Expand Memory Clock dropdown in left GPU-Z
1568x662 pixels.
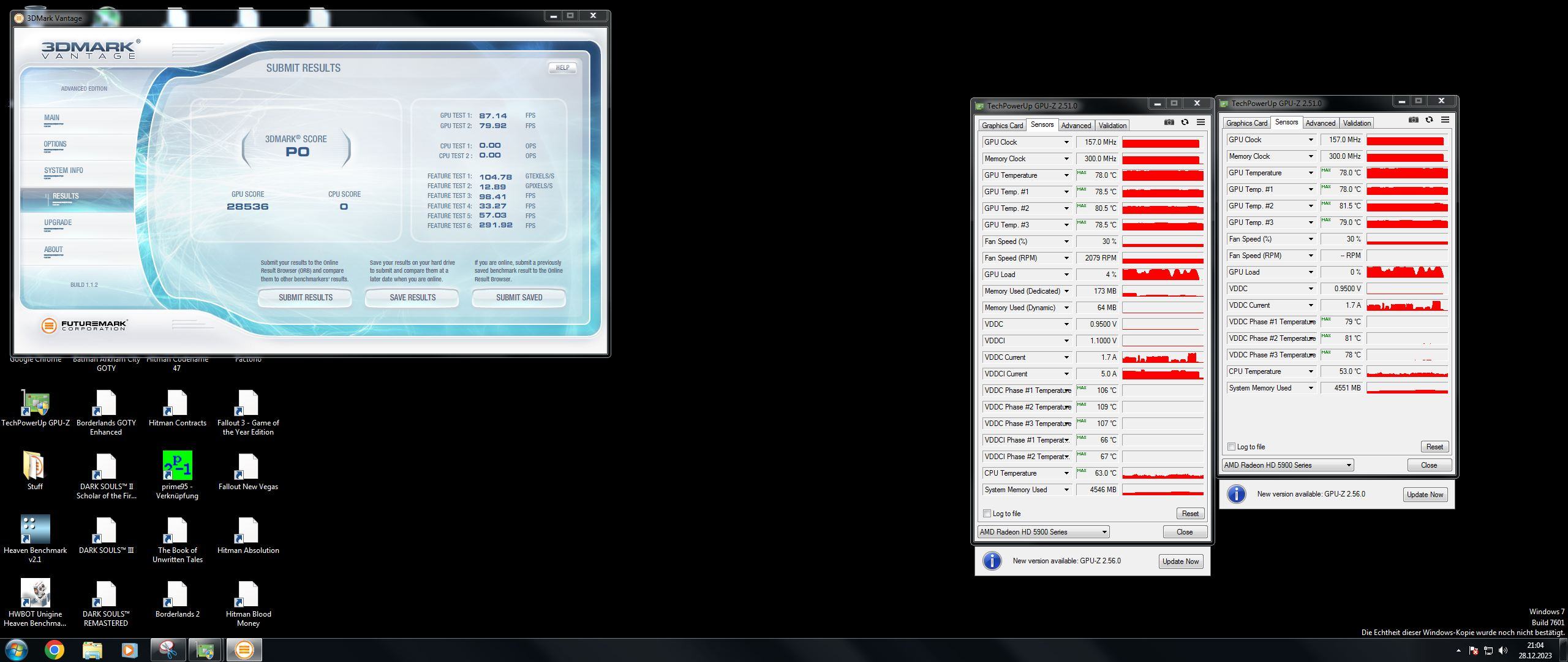coord(1066,159)
